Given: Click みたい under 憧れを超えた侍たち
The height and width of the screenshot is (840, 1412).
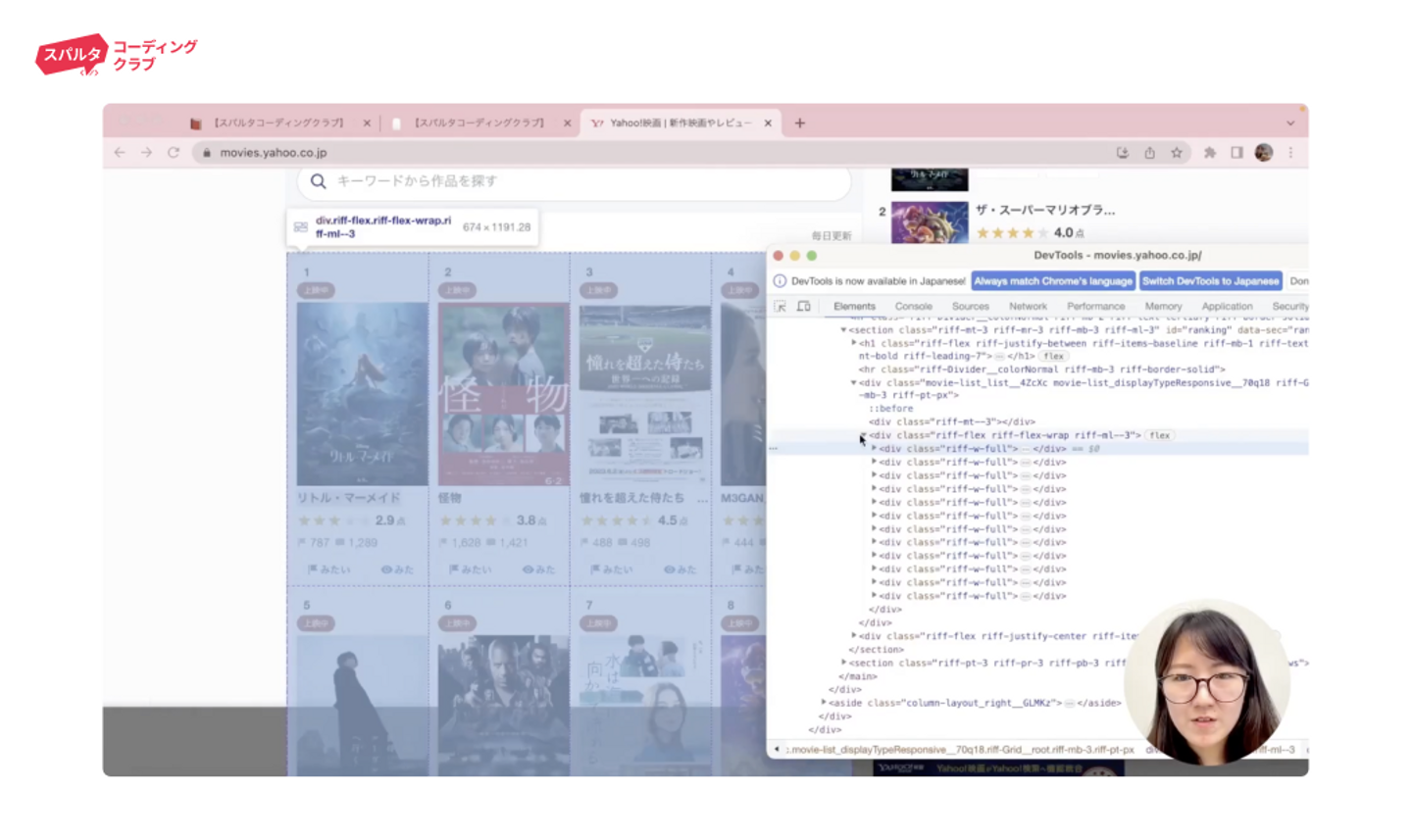Looking at the screenshot, I should click(612, 569).
